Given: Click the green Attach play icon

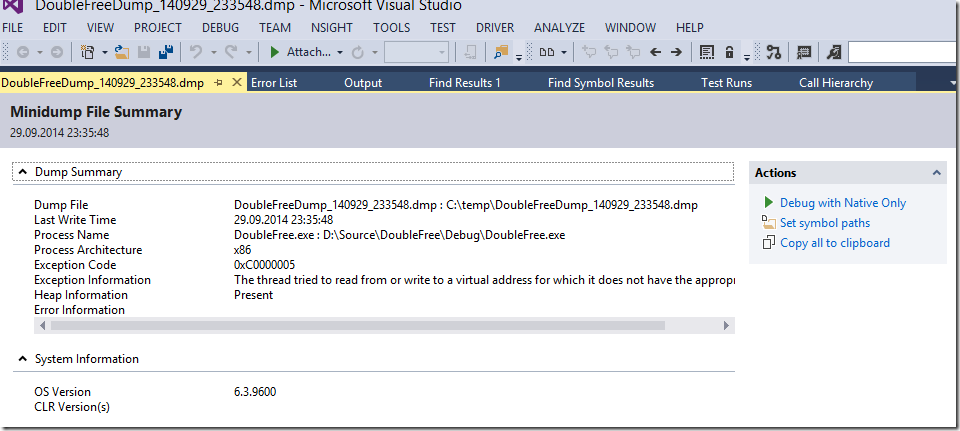Looking at the screenshot, I should [x=275, y=52].
